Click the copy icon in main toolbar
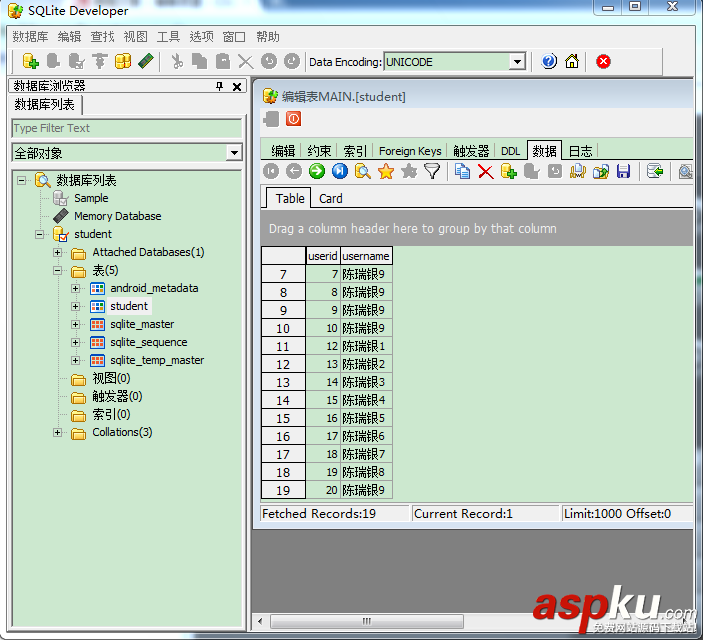 [200, 61]
